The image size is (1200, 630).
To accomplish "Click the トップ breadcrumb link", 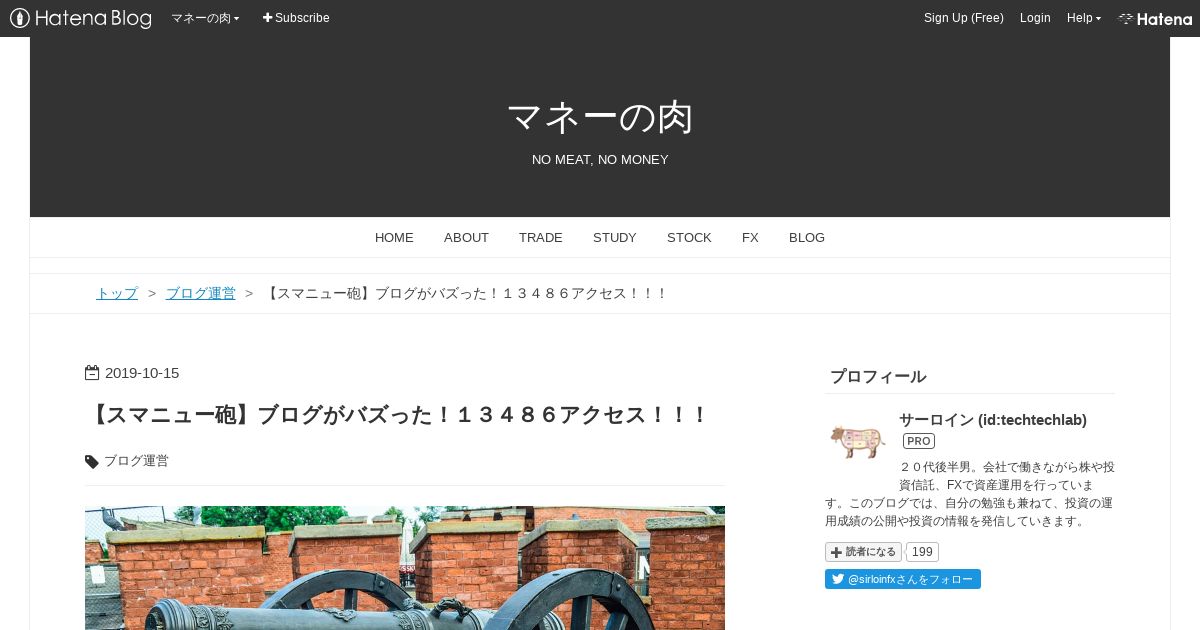I will pos(117,293).
